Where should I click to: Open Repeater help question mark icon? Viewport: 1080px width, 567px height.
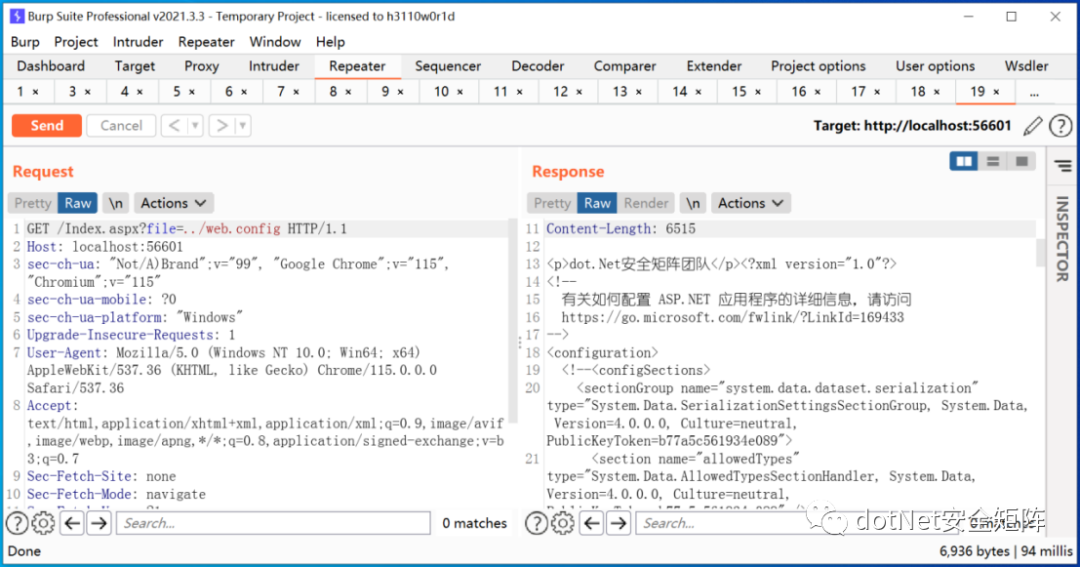[x=1060, y=125]
